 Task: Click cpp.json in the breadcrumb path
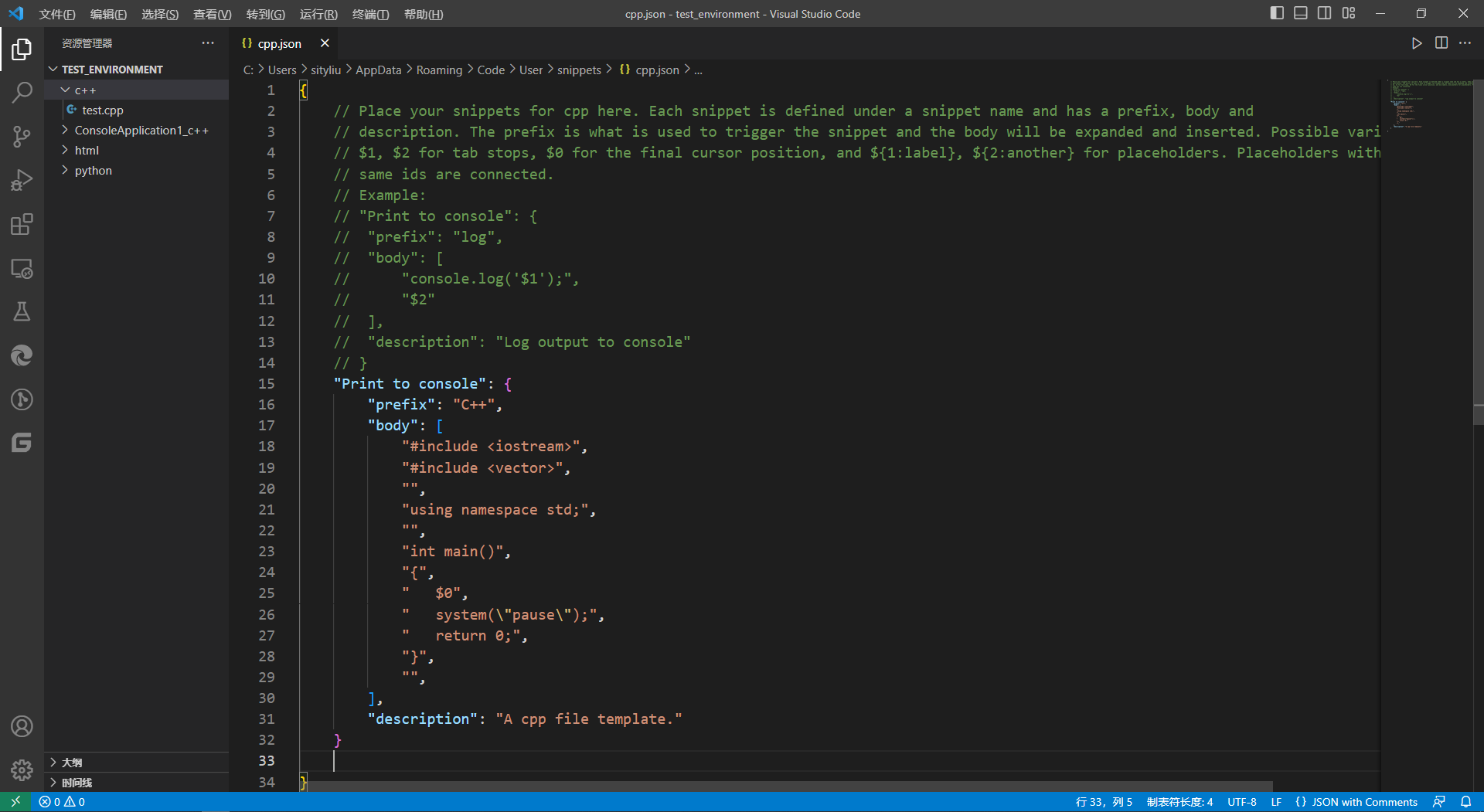coord(657,70)
